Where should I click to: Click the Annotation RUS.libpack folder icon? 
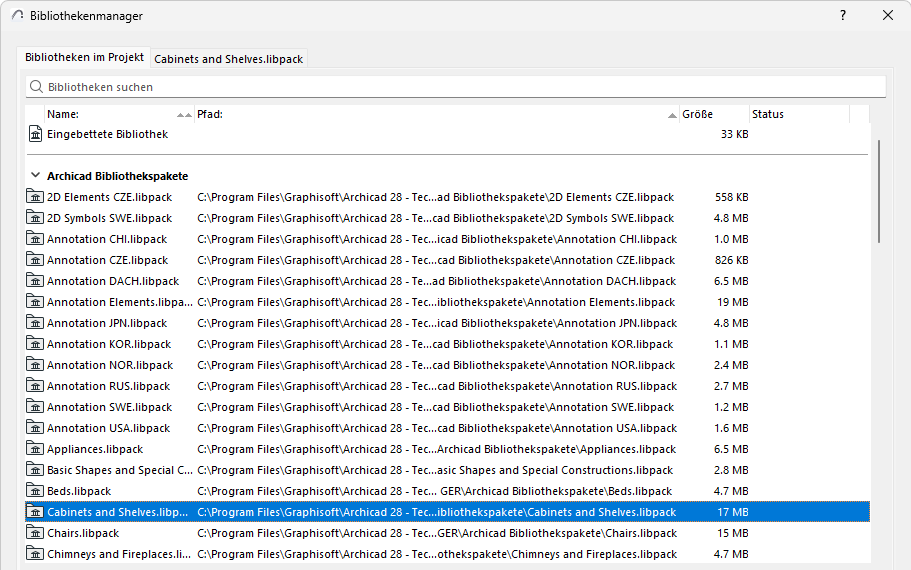click(35, 386)
